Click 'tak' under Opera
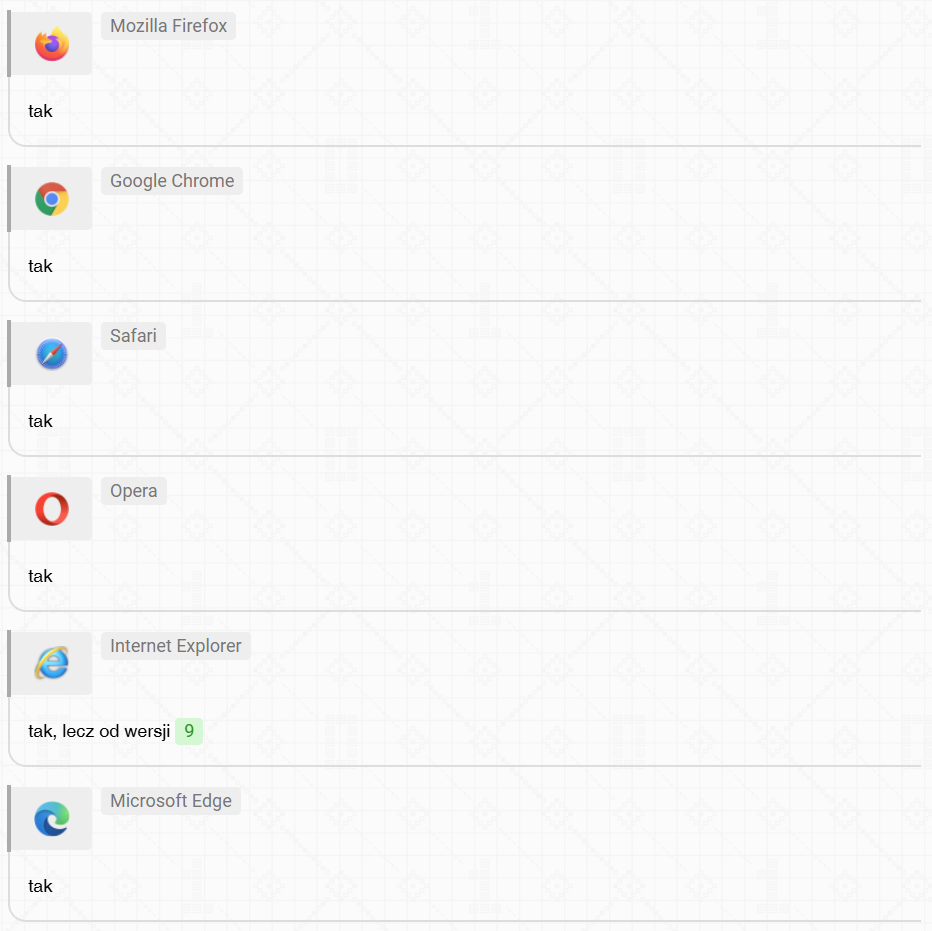Image resolution: width=932 pixels, height=931 pixels. click(40, 576)
